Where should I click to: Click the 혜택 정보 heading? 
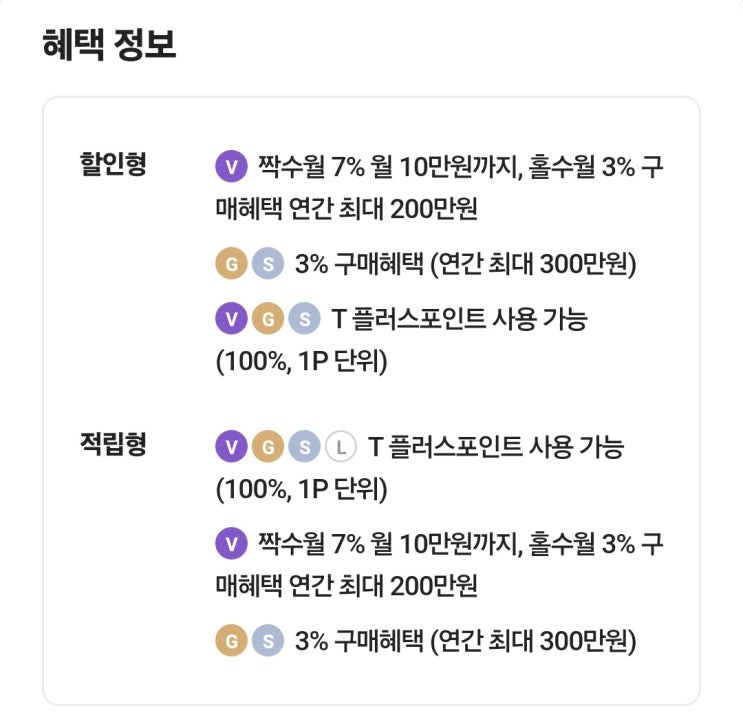pos(110,46)
